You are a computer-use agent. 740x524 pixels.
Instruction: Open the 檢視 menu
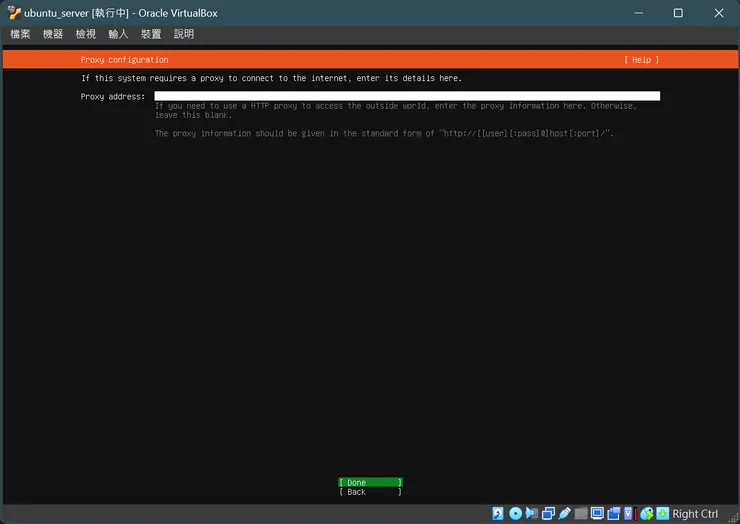[85, 34]
